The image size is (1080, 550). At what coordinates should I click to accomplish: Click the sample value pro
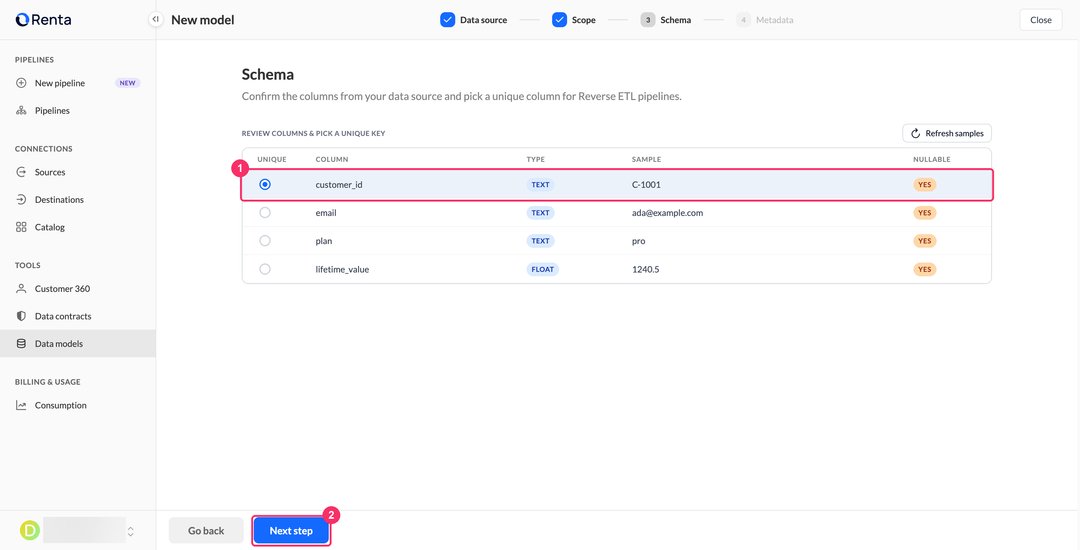click(638, 241)
